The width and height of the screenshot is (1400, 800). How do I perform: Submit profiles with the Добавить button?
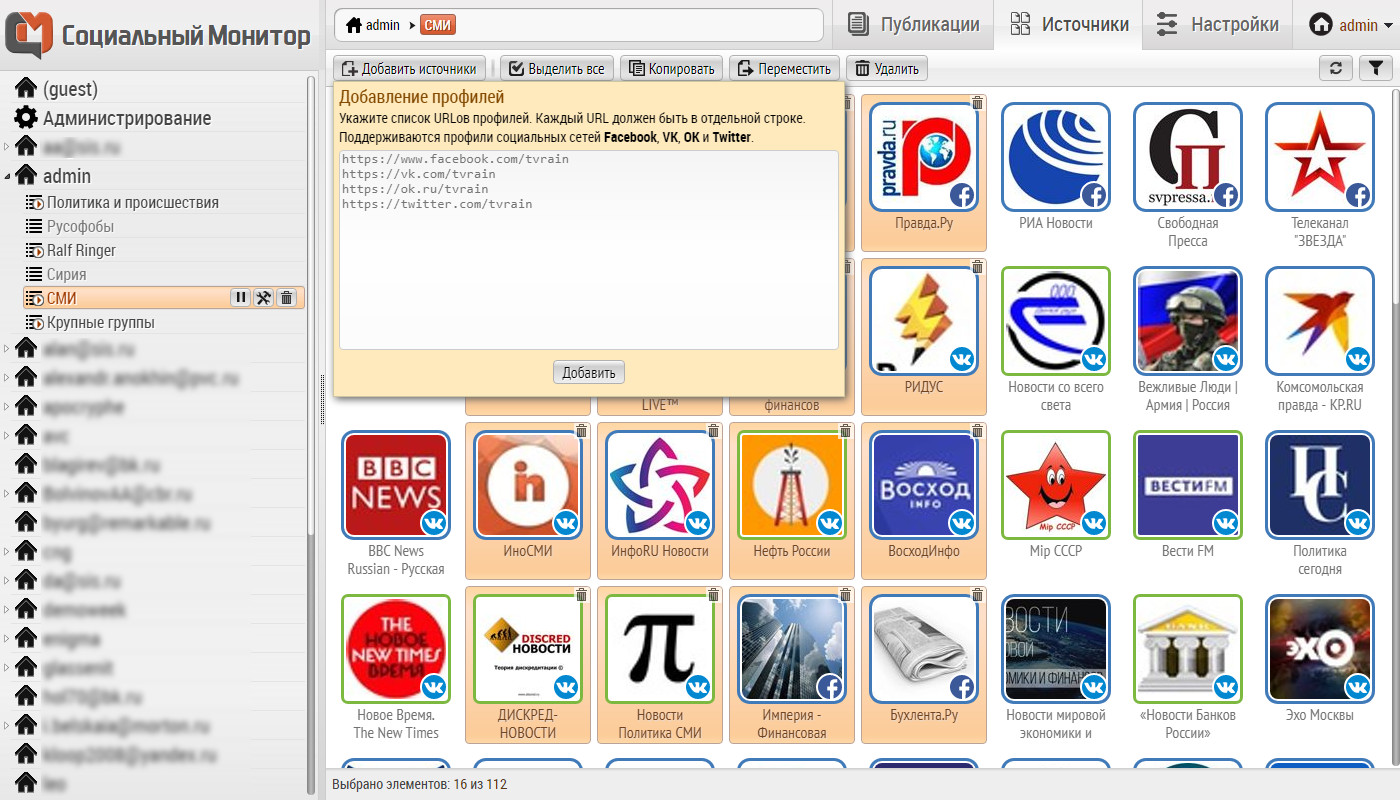[x=589, y=372]
